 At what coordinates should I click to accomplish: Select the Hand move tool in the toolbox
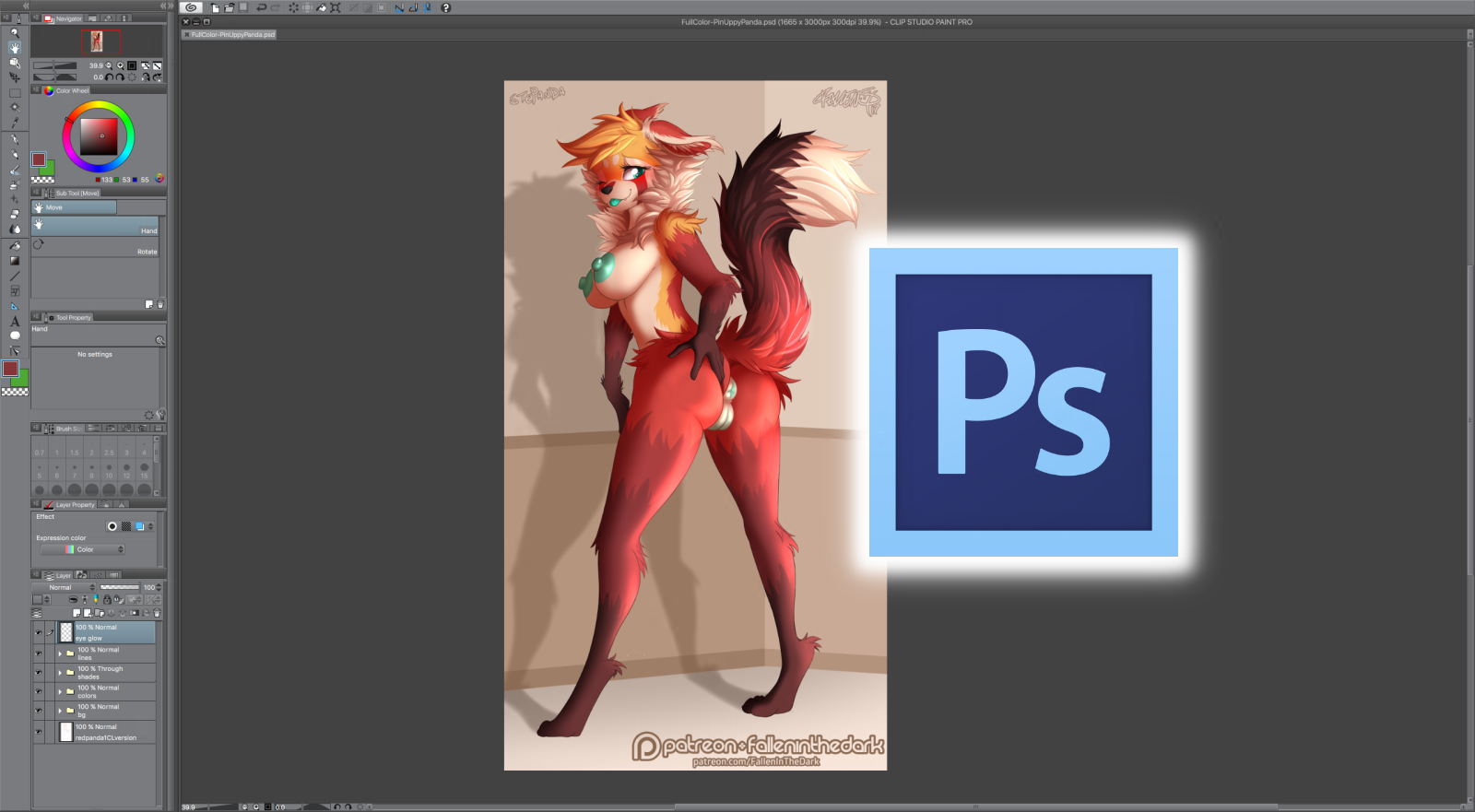click(x=15, y=47)
